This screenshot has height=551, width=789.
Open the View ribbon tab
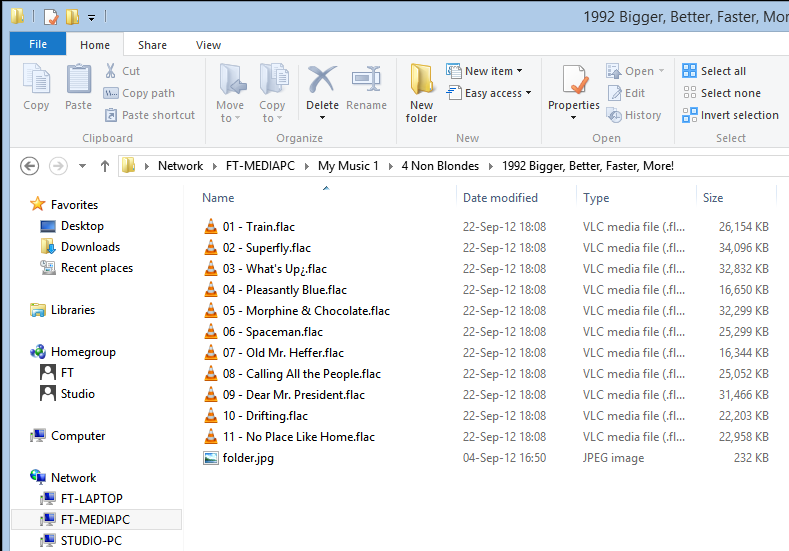(x=208, y=45)
